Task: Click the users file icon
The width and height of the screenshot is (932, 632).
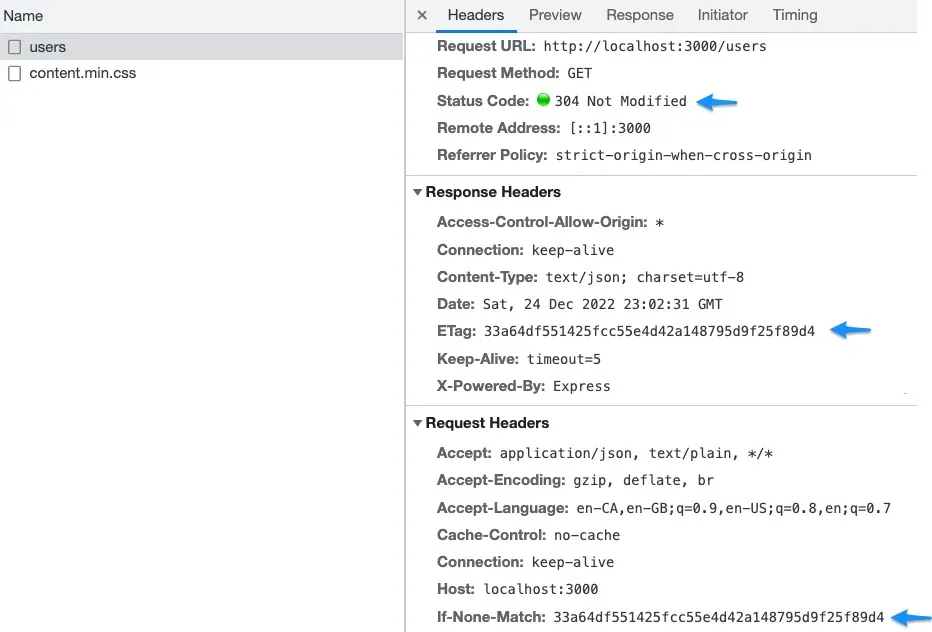Action: (x=14, y=47)
